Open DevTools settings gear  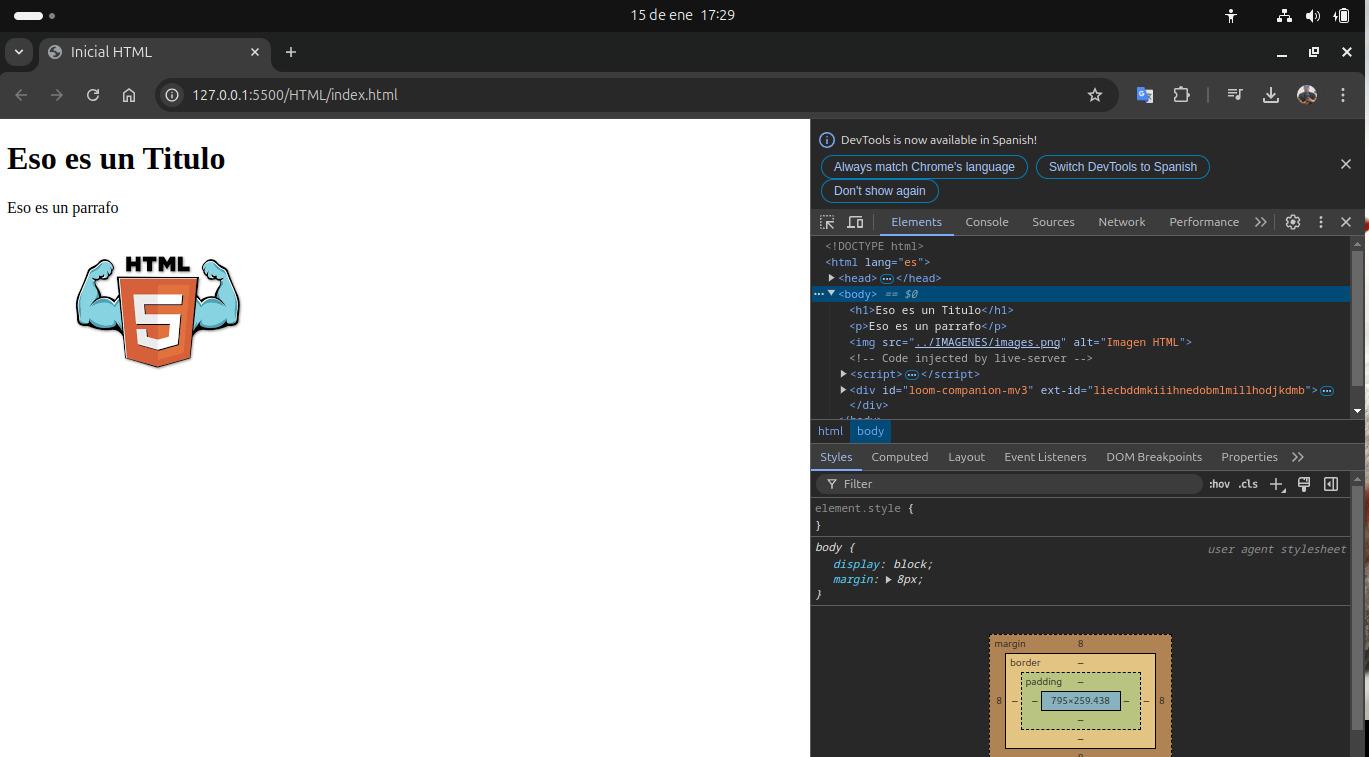tap(1293, 222)
